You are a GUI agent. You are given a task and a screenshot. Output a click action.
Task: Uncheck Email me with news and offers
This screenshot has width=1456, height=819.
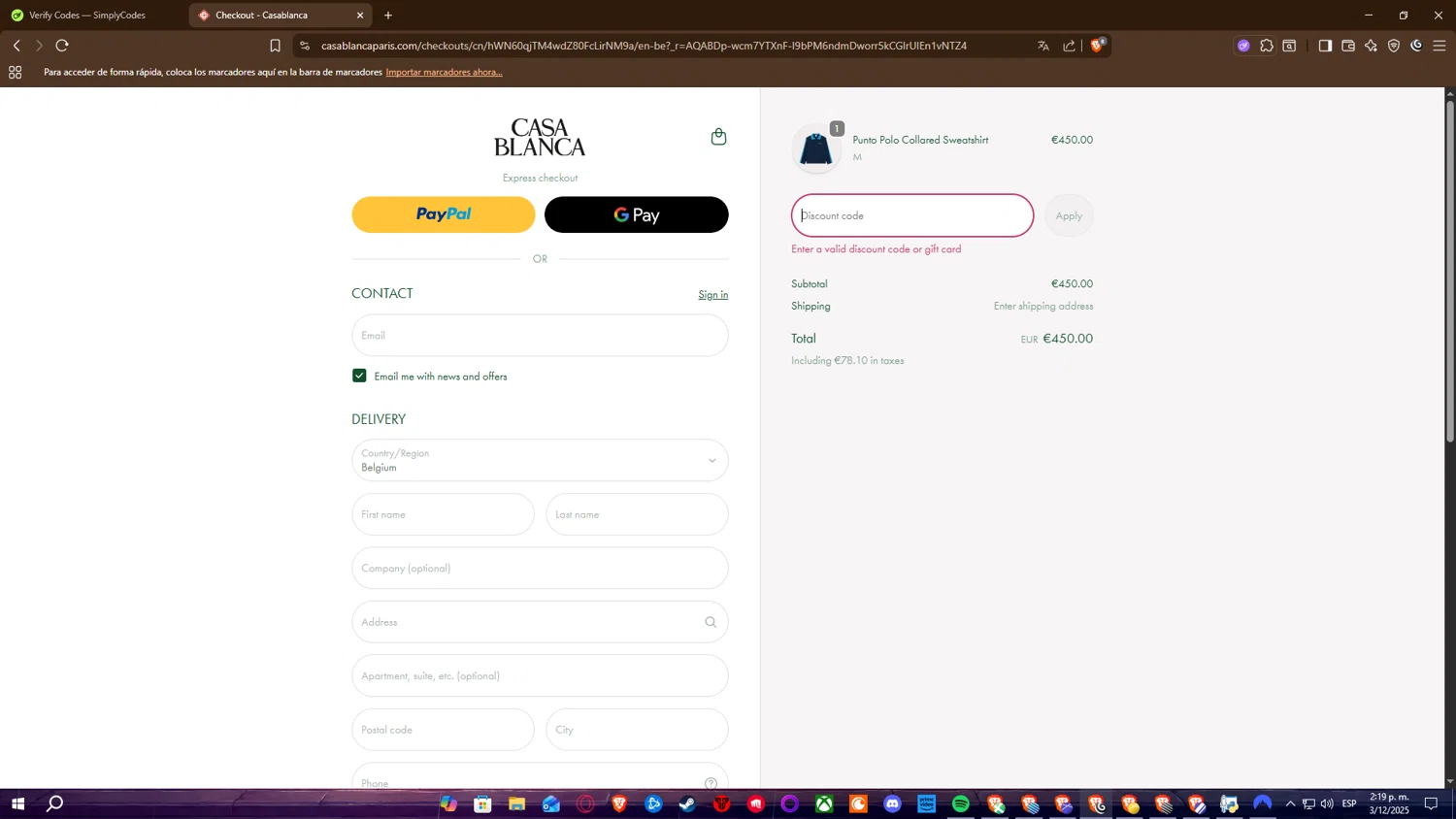[x=359, y=376]
